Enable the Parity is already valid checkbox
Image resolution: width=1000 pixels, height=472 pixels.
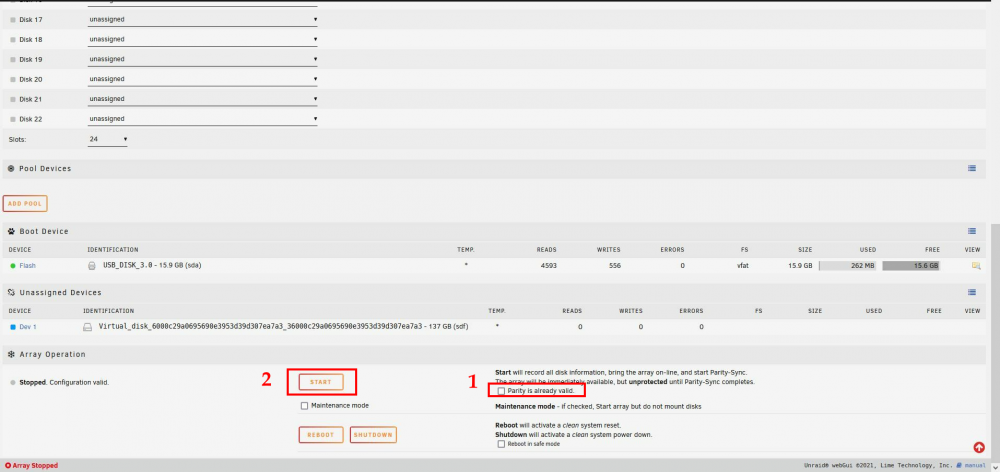[501, 391]
